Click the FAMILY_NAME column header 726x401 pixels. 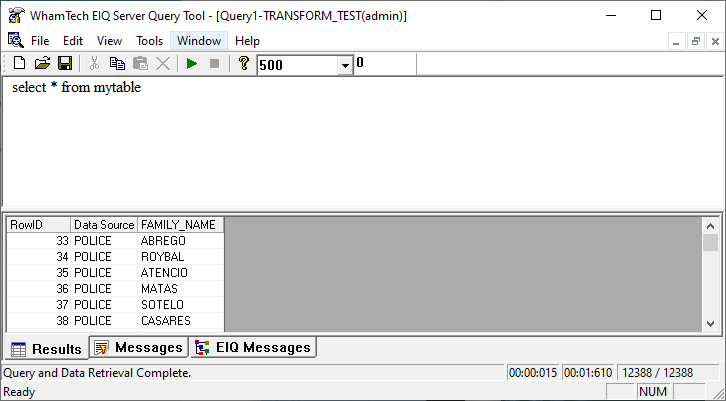click(x=181, y=225)
